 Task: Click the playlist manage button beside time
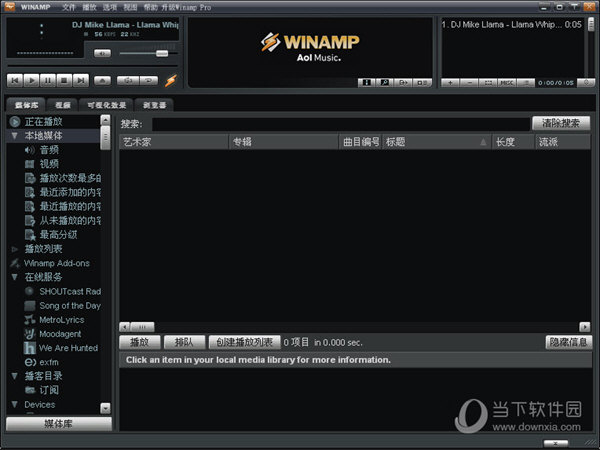(x=586, y=82)
